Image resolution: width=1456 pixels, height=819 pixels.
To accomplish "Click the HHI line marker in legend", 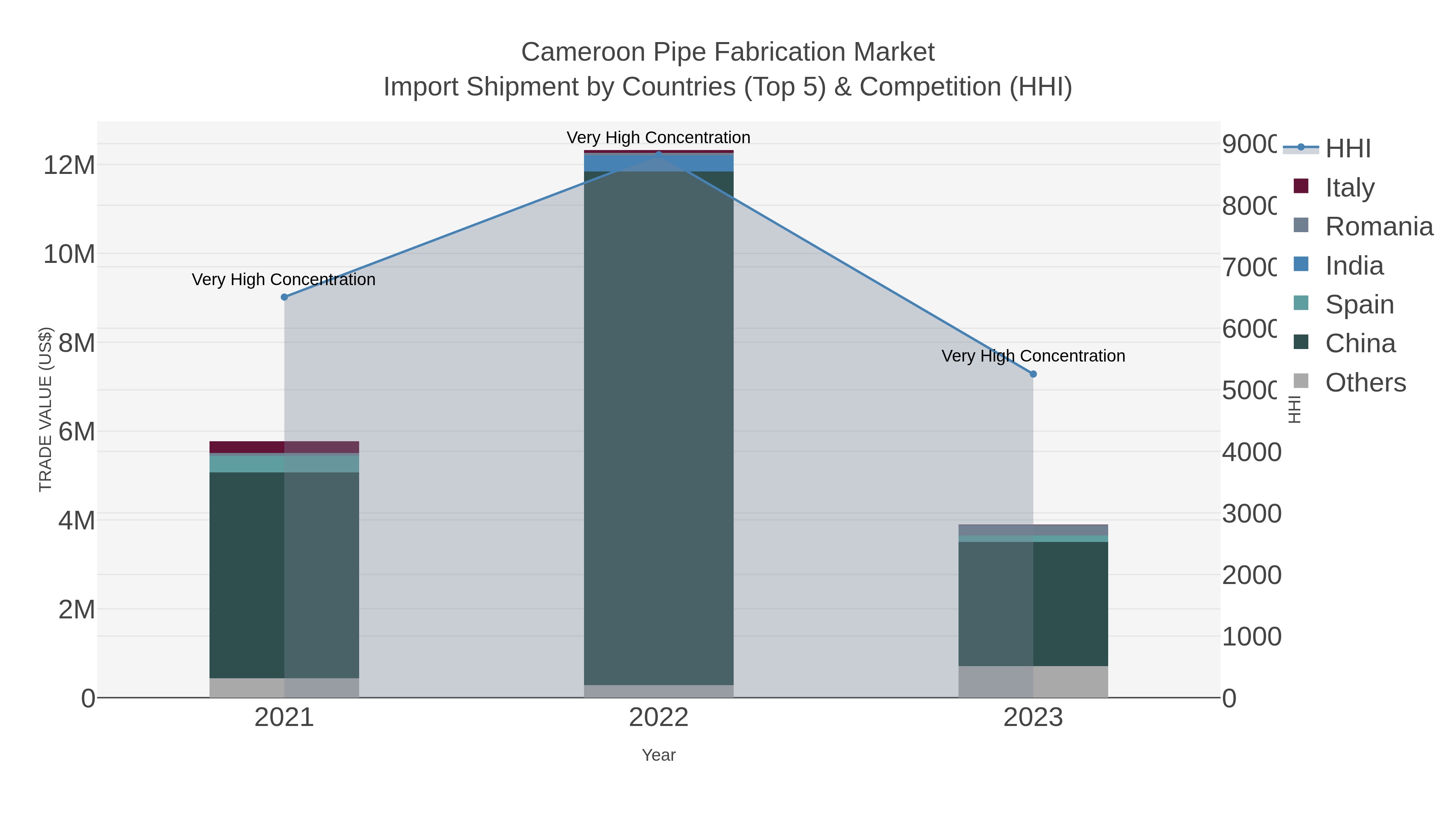I will click(x=1301, y=148).
